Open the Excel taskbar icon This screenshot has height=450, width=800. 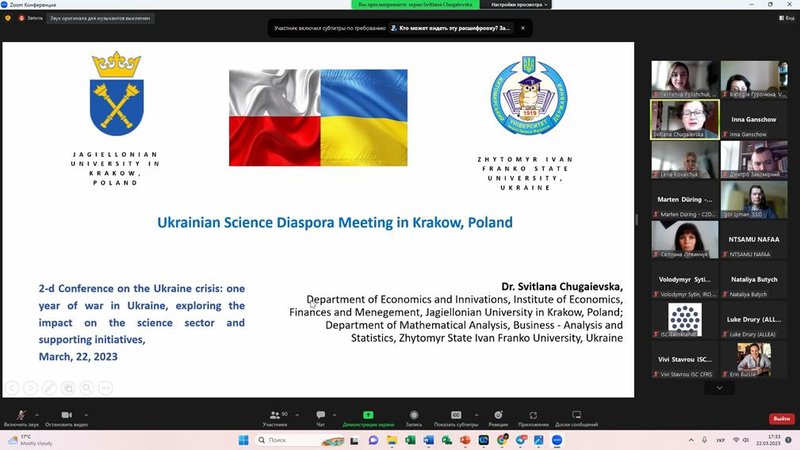point(410,440)
